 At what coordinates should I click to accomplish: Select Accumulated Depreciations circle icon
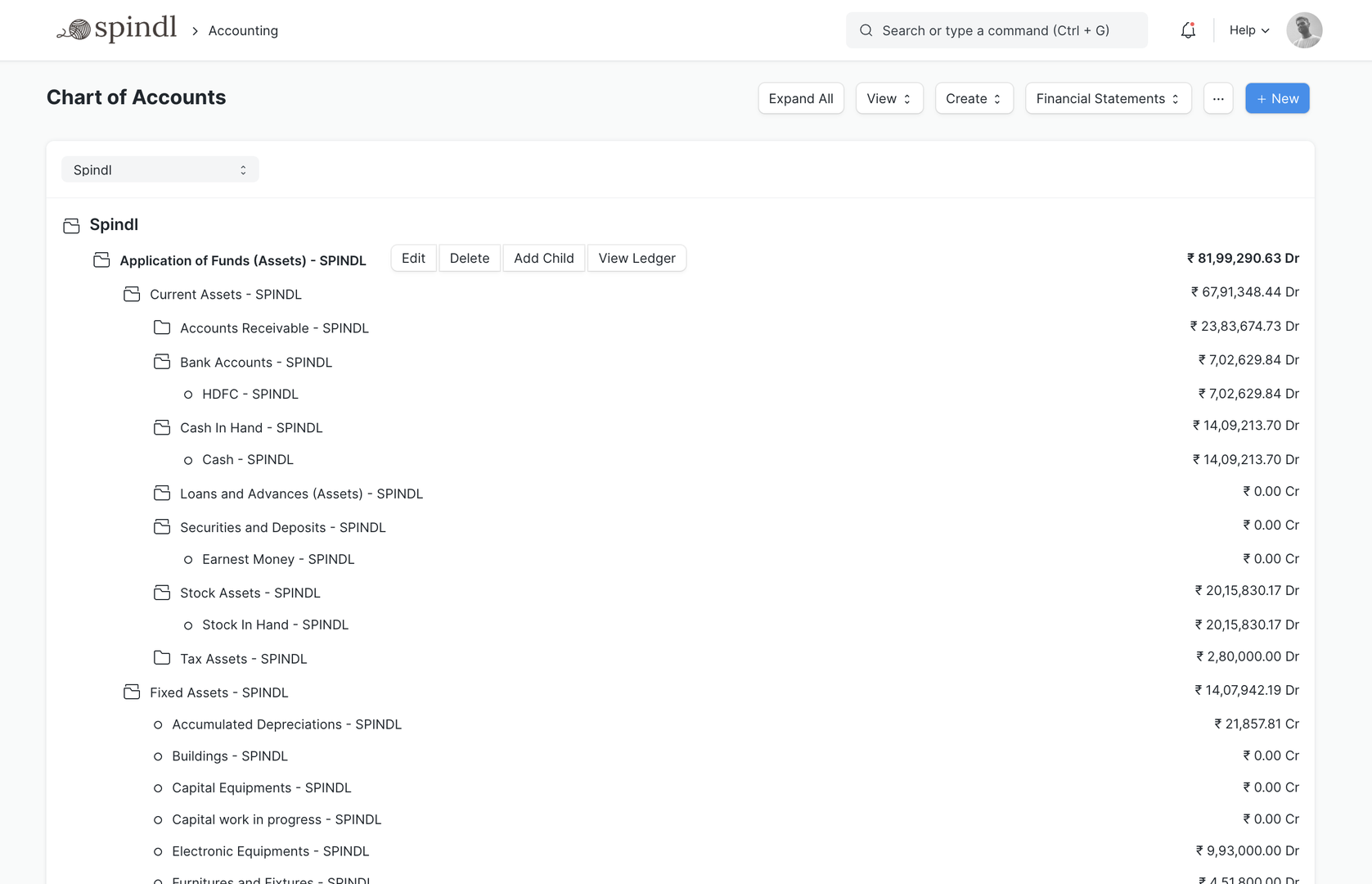click(158, 724)
